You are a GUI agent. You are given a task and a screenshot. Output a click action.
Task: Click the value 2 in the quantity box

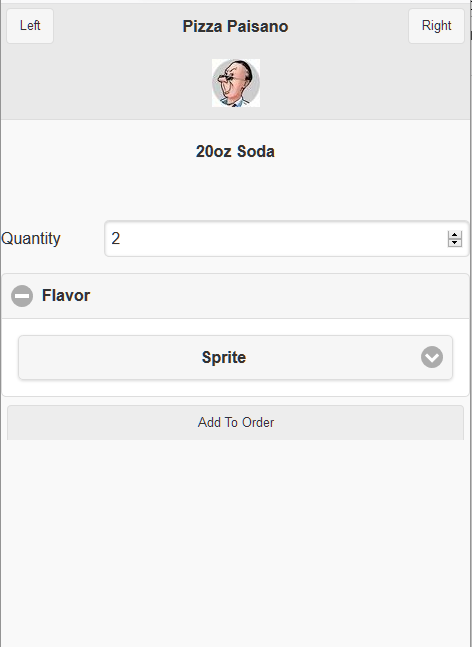point(116,238)
